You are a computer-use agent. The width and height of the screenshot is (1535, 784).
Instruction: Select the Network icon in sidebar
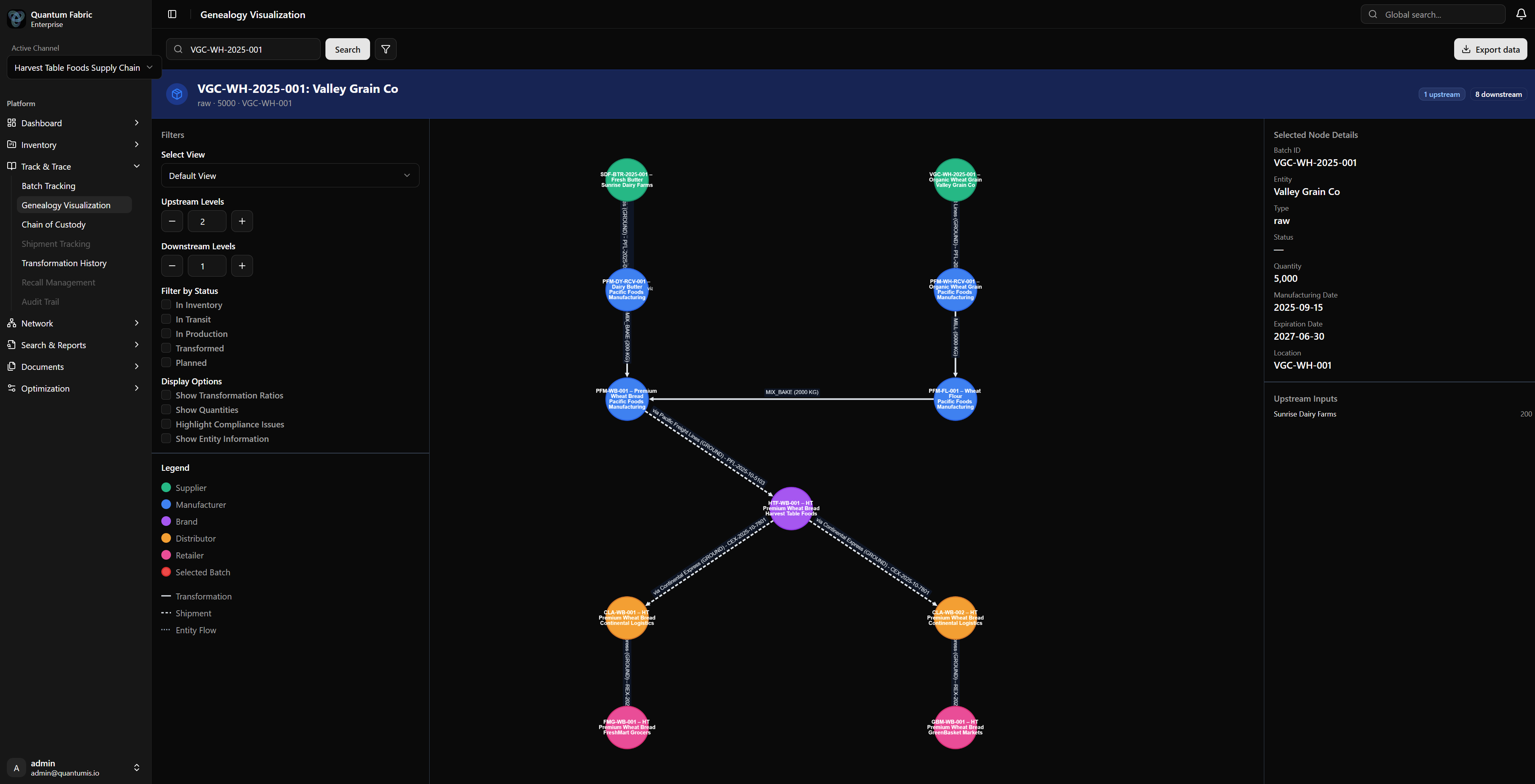(x=12, y=323)
